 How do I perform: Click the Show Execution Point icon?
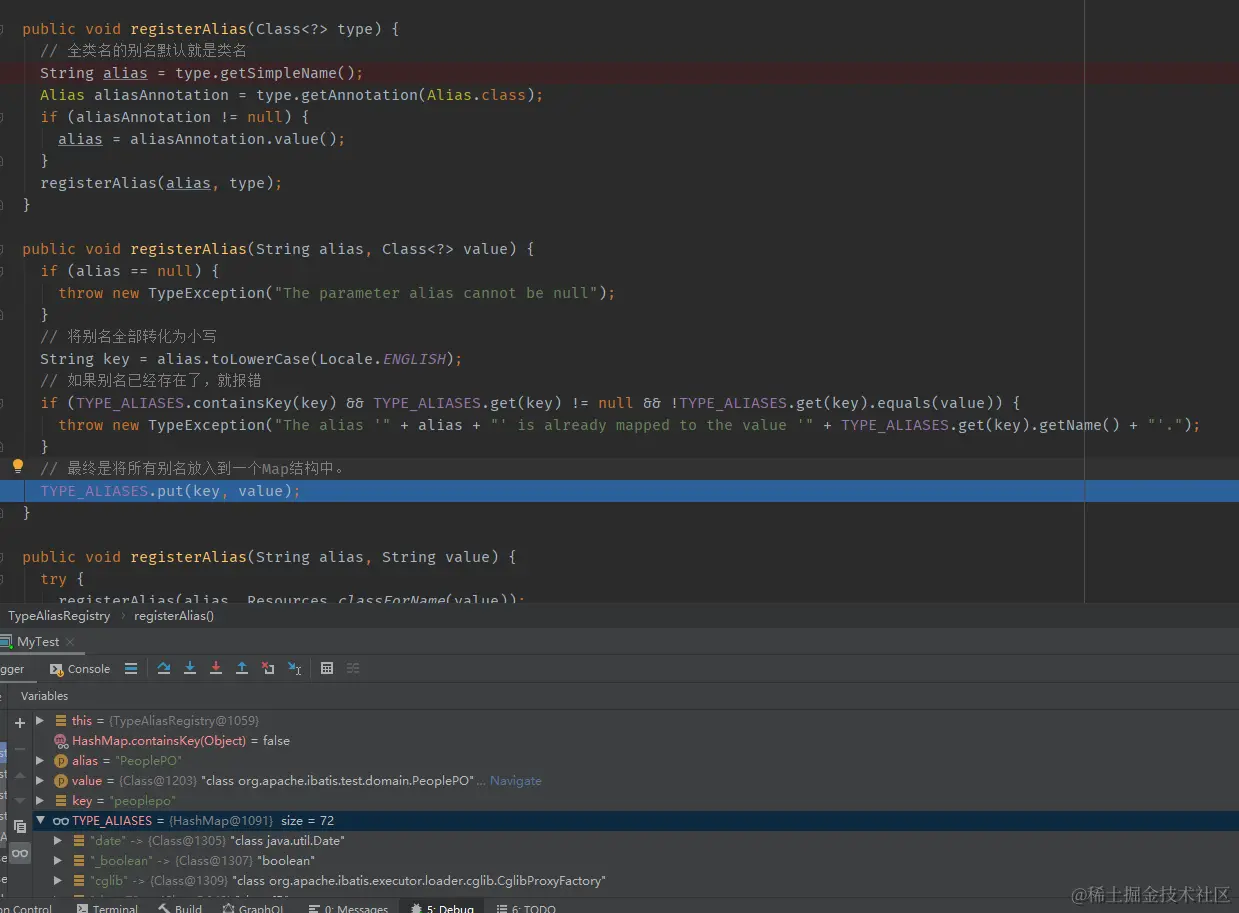(x=131, y=669)
